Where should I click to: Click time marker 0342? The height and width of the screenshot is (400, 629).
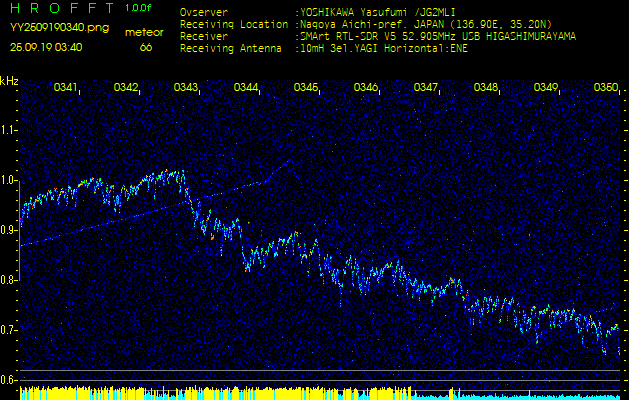126,87
